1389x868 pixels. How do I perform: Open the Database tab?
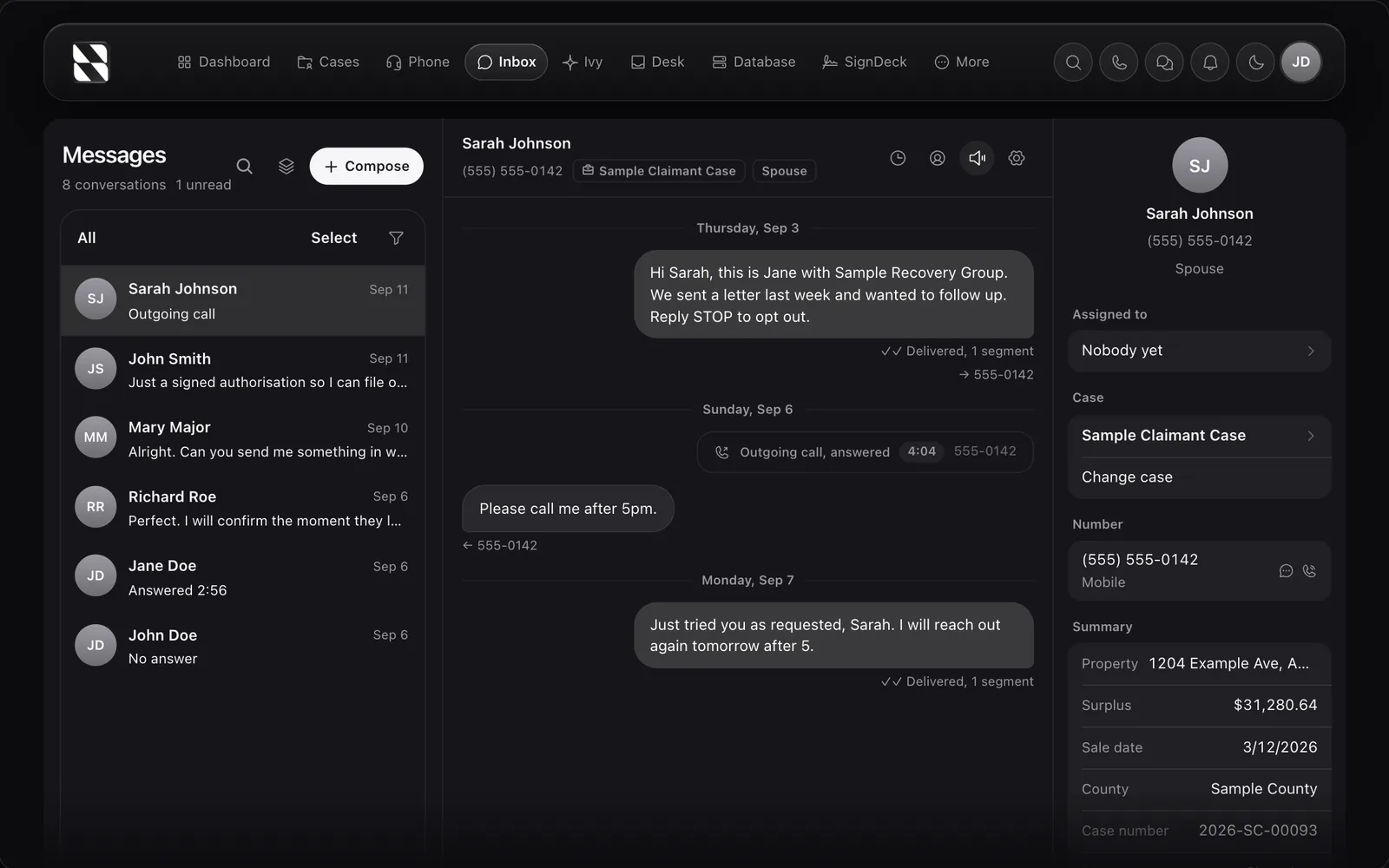[x=754, y=62]
